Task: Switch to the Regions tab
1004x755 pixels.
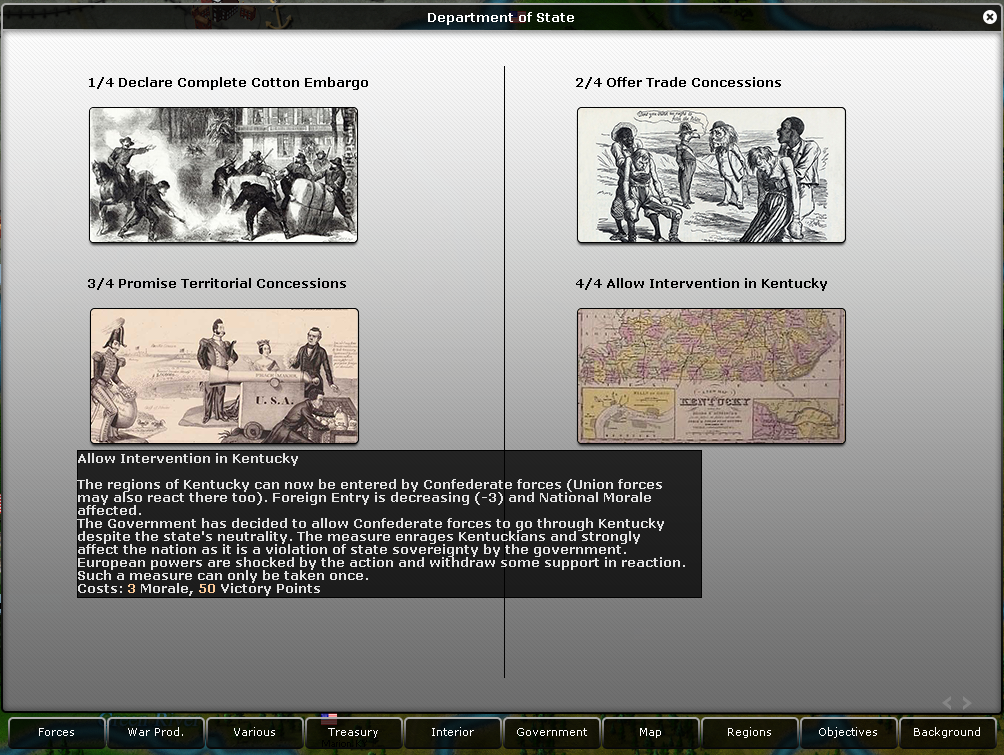Action: (749, 732)
